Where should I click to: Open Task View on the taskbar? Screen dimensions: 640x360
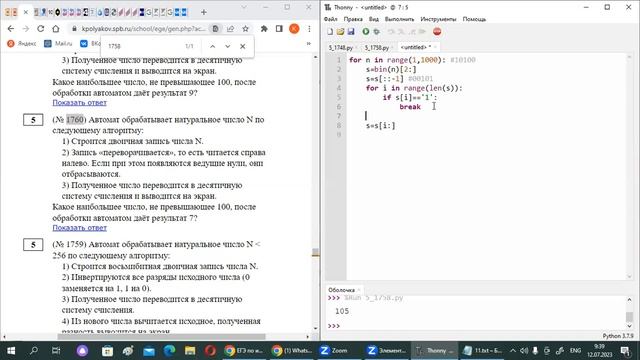pyautogui.click(x=56, y=350)
